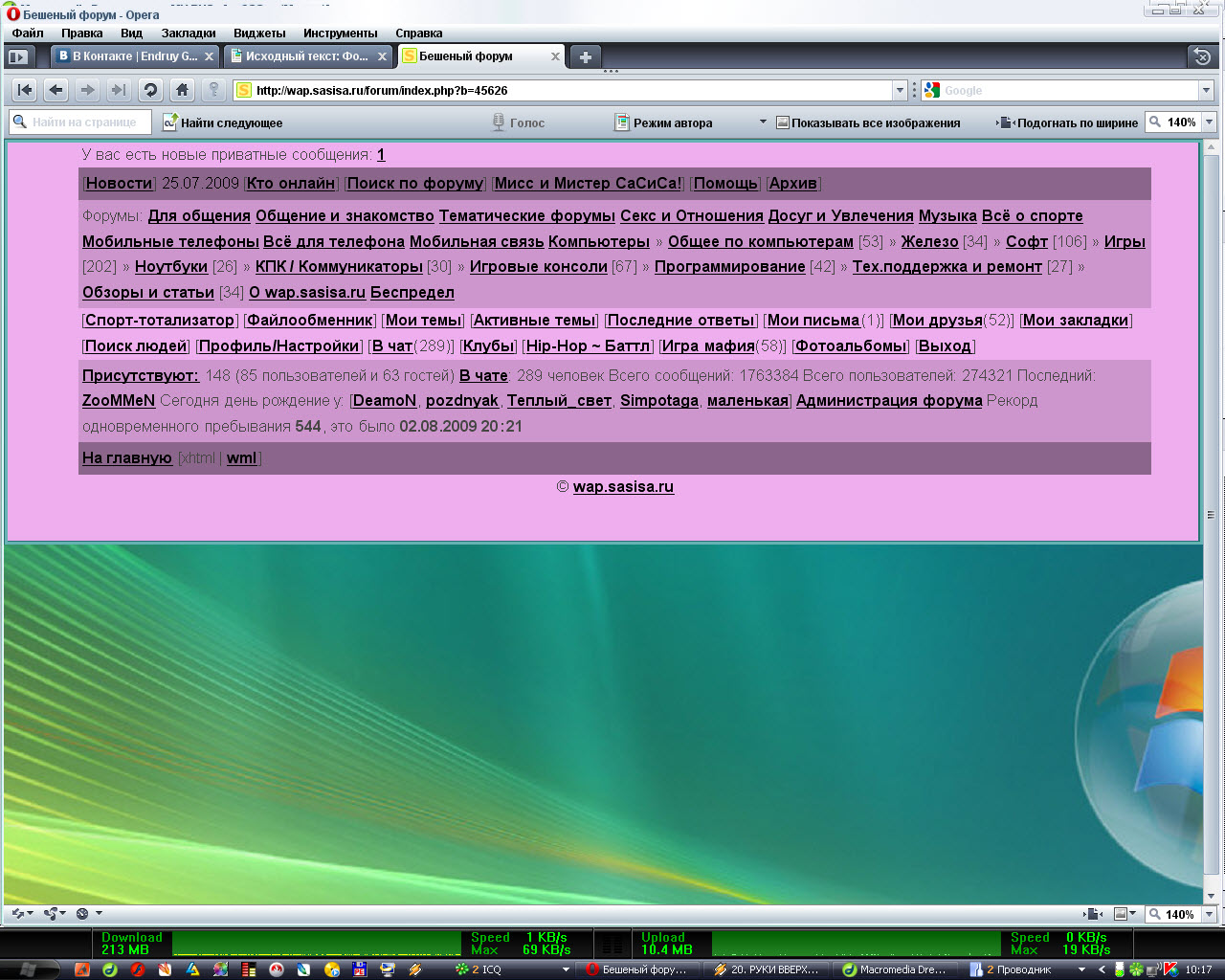Click the Back navigation arrow

tap(56, 90)
